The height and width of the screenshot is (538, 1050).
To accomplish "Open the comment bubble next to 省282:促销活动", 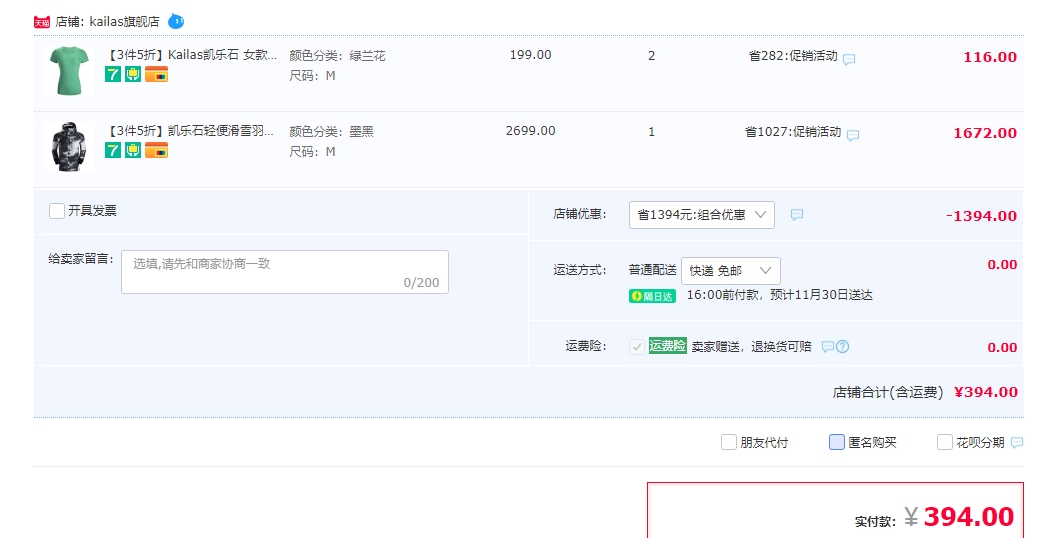I will 849,59.
